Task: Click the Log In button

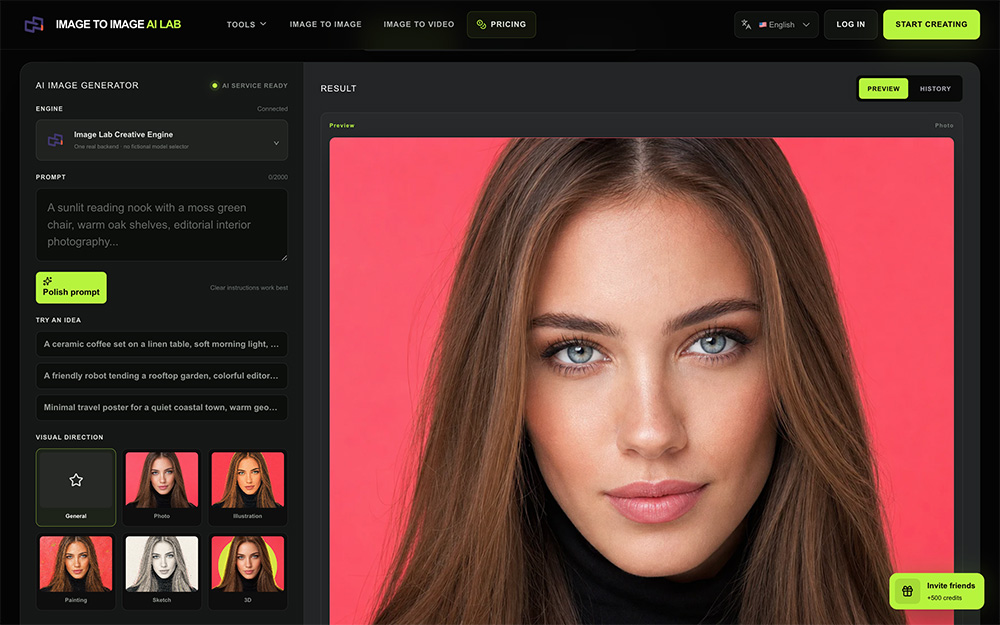Action: (x=851, y=24)
